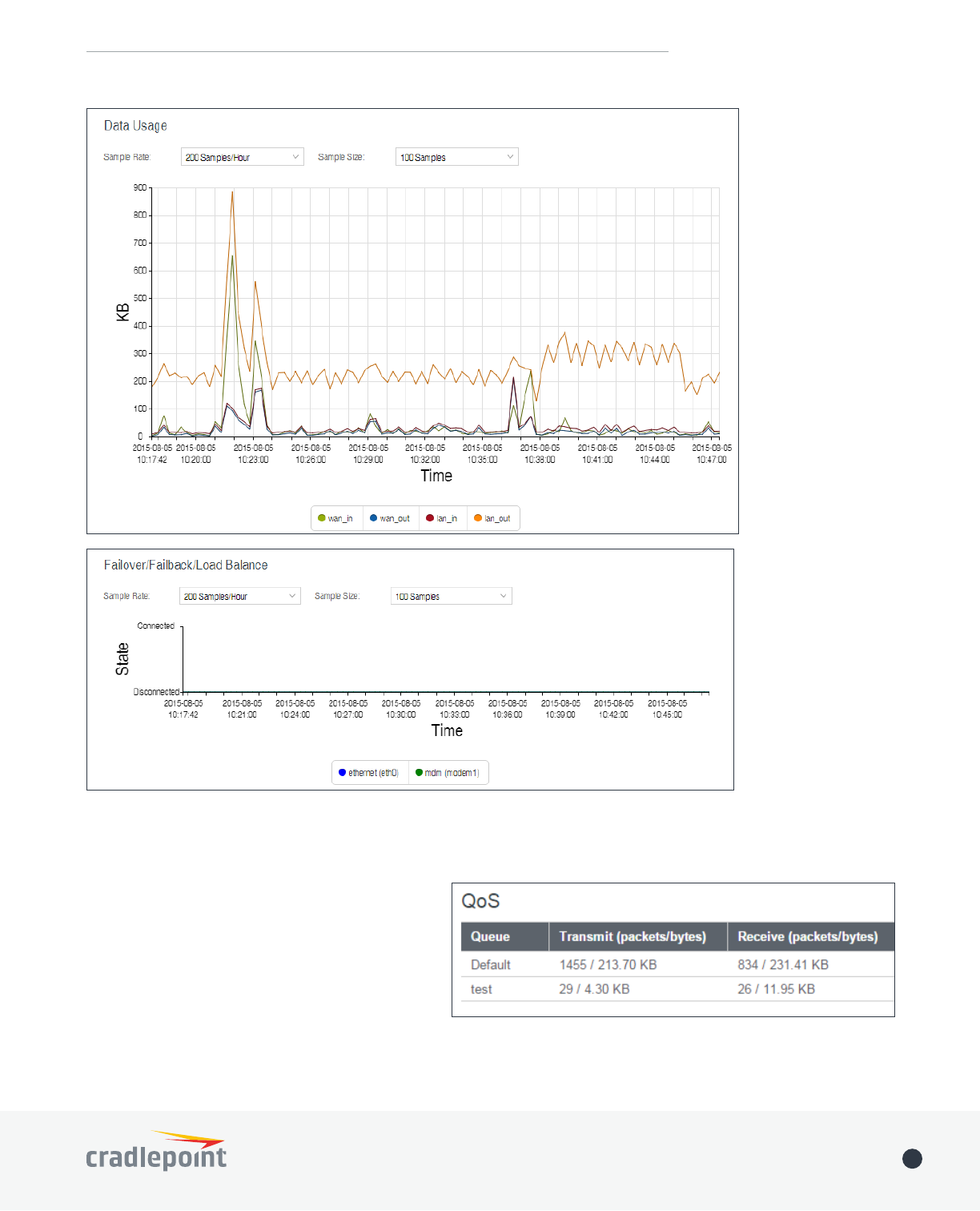
Task: Click Receive (packets/bytes) column header
Action: click(x=811, y=936)
